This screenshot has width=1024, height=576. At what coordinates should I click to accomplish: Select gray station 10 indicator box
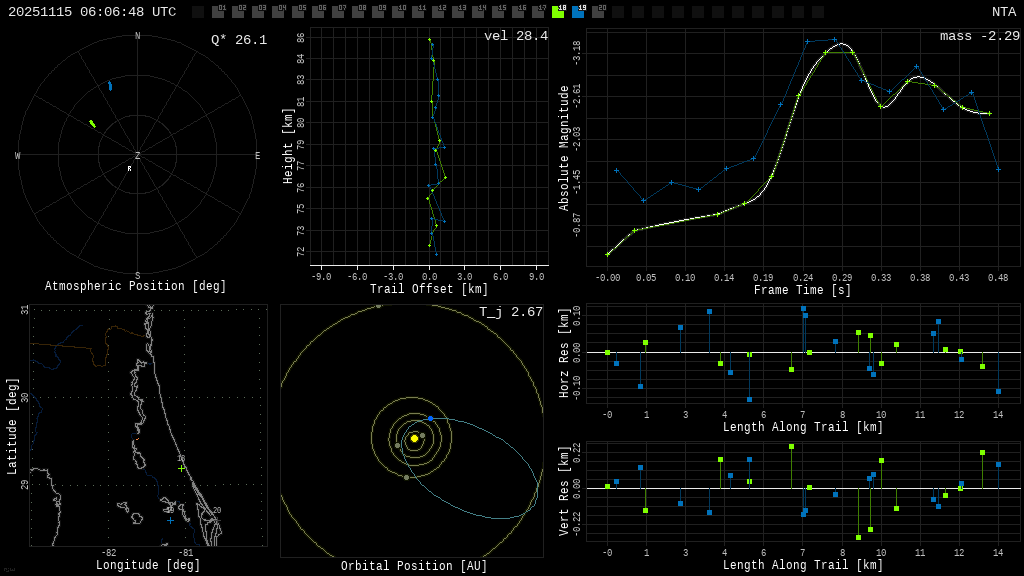coord(398,12)
